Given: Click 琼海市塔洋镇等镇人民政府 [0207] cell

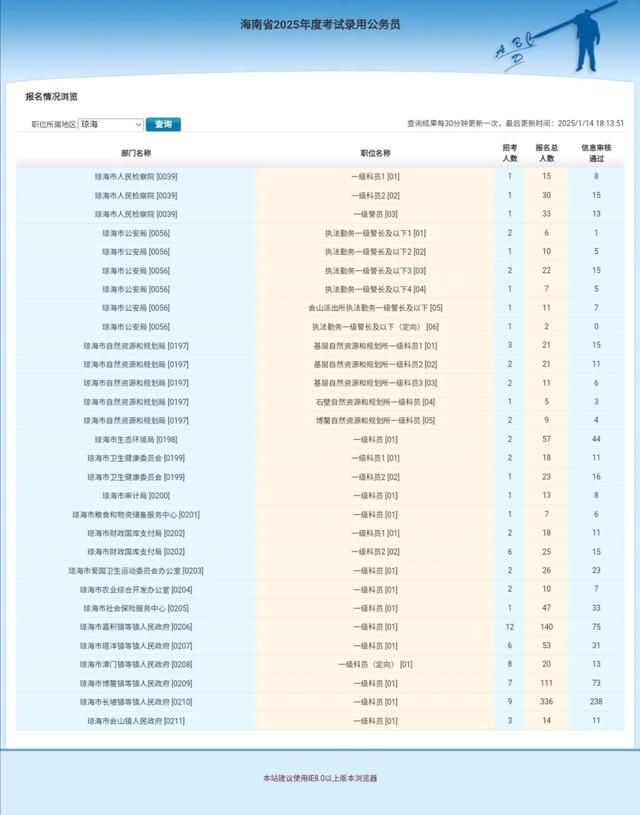Looking at the screenshot, I should point(136,646).
